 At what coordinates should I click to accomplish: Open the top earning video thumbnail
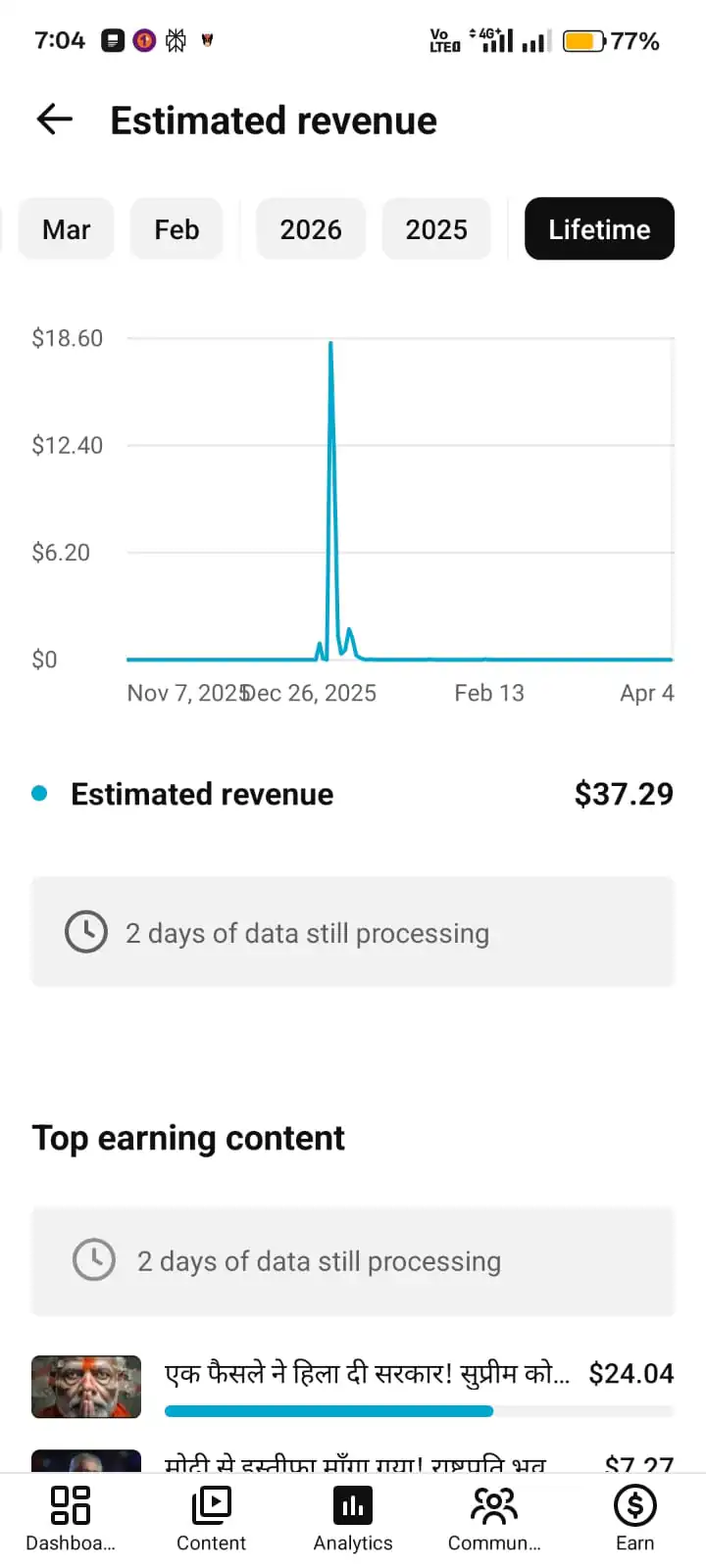click(x=86, y=1387)
